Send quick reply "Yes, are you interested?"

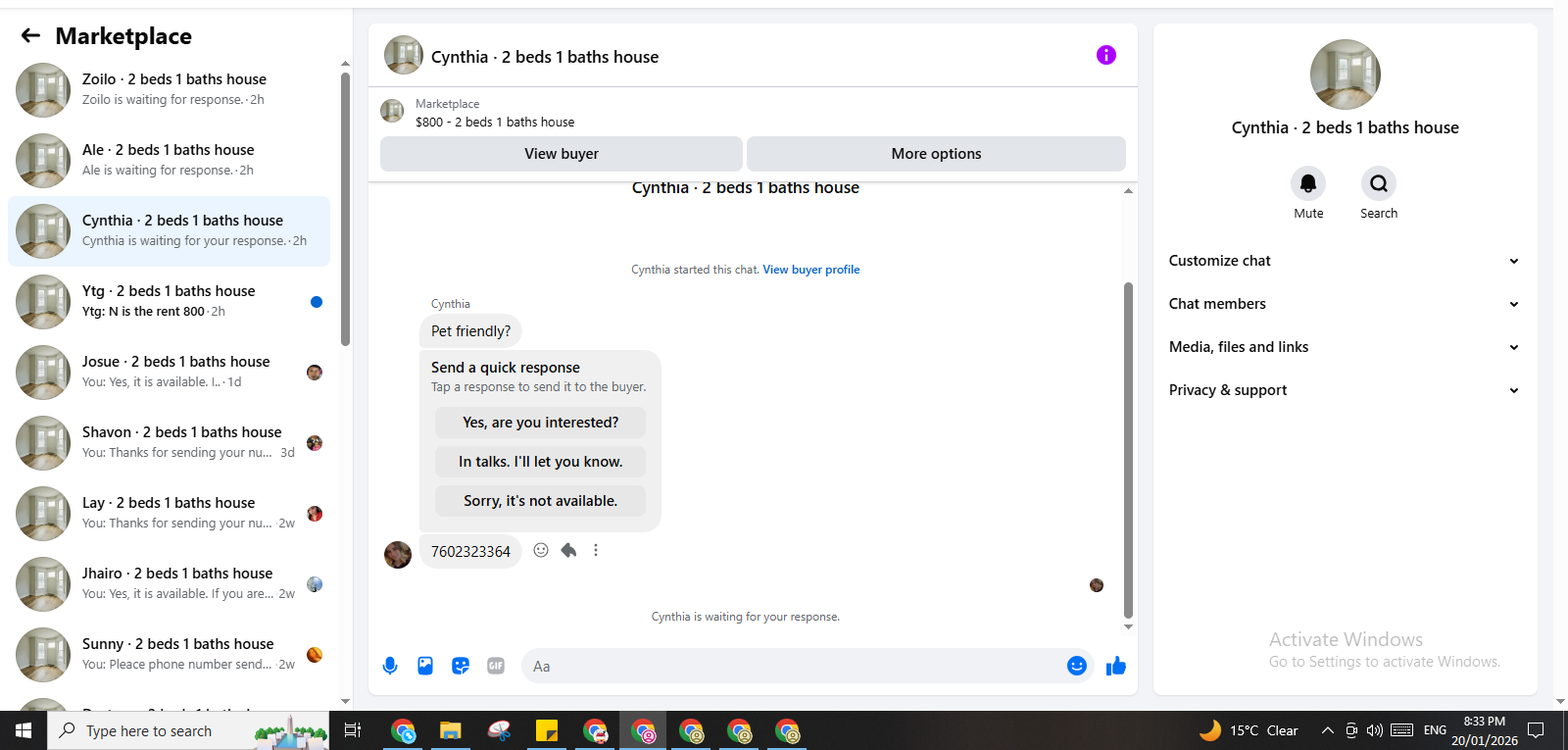point(541,423)
